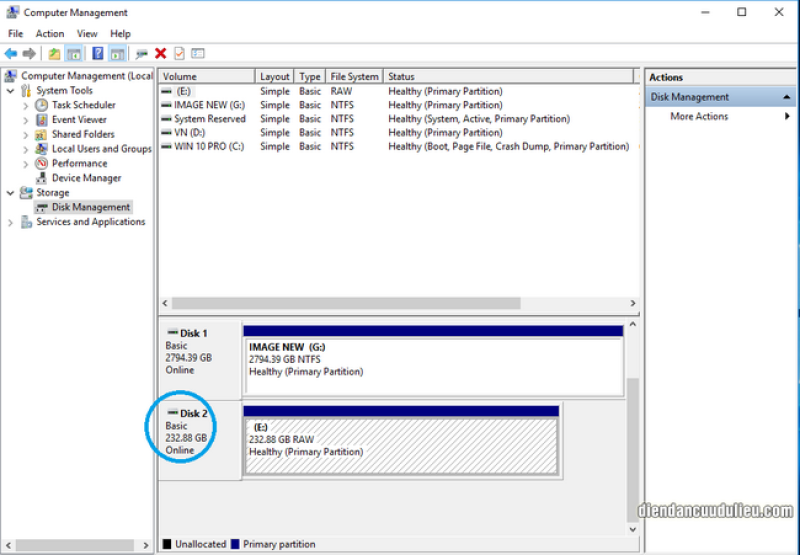Viewport: 800px width, 555px height.
Task: Select Performance in the console tree
Action: [x=79, y=163]
